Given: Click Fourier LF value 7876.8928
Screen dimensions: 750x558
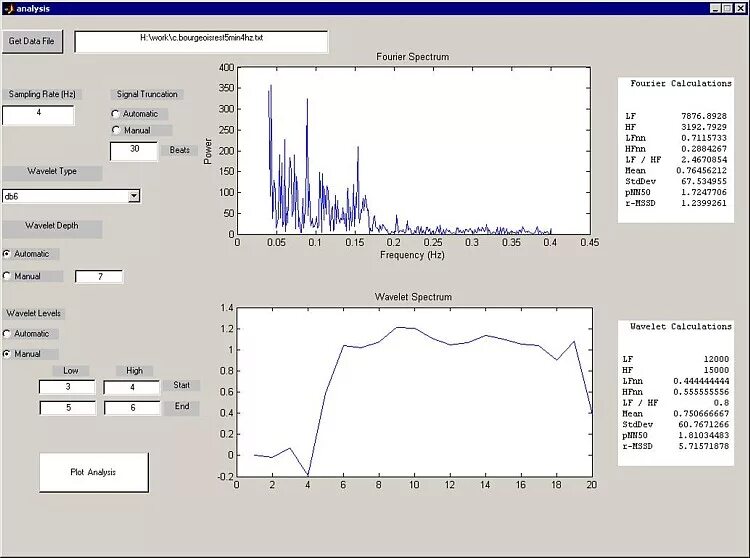Looking at the screenshot, I should [x=704, y=116].
